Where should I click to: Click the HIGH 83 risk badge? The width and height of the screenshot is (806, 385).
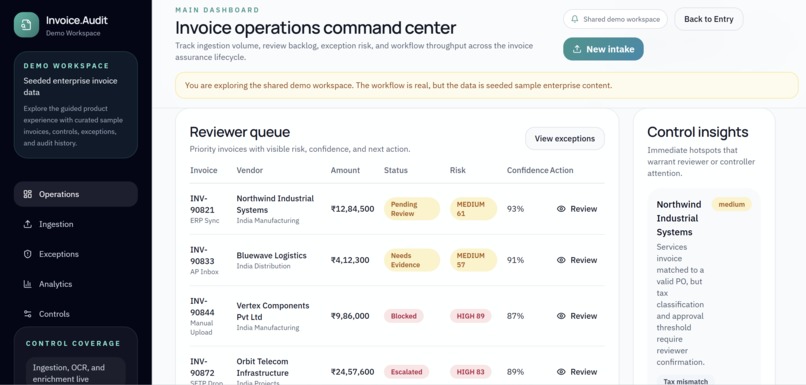tap(470, 372)
